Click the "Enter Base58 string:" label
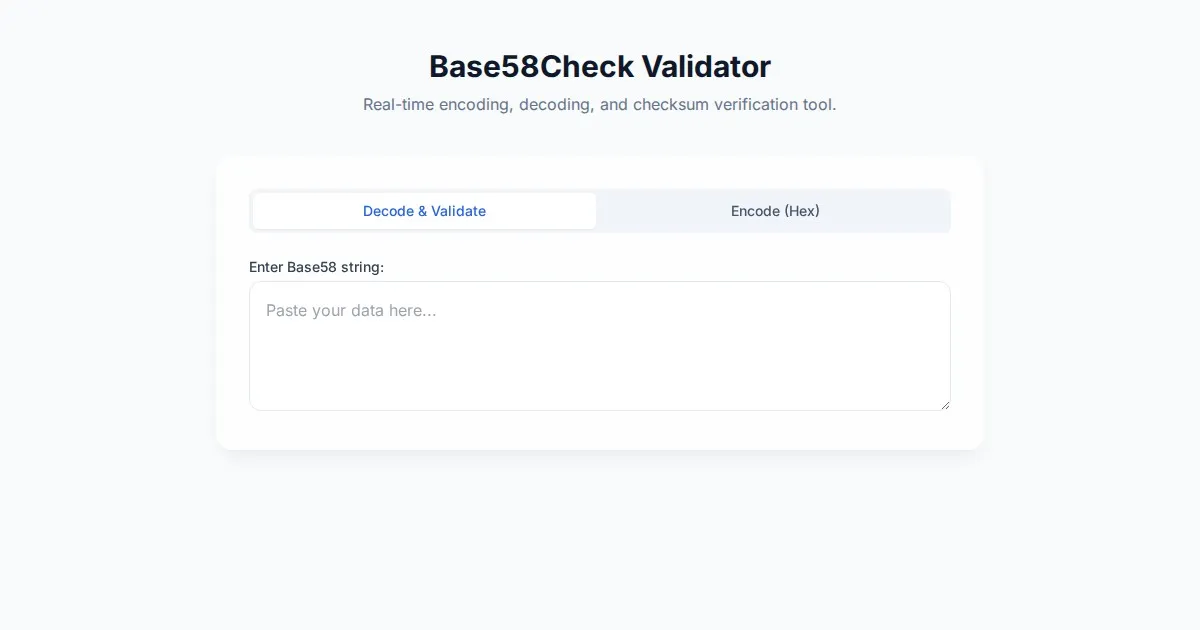This screenshot has height=630, width=1200. click(316, 267)
